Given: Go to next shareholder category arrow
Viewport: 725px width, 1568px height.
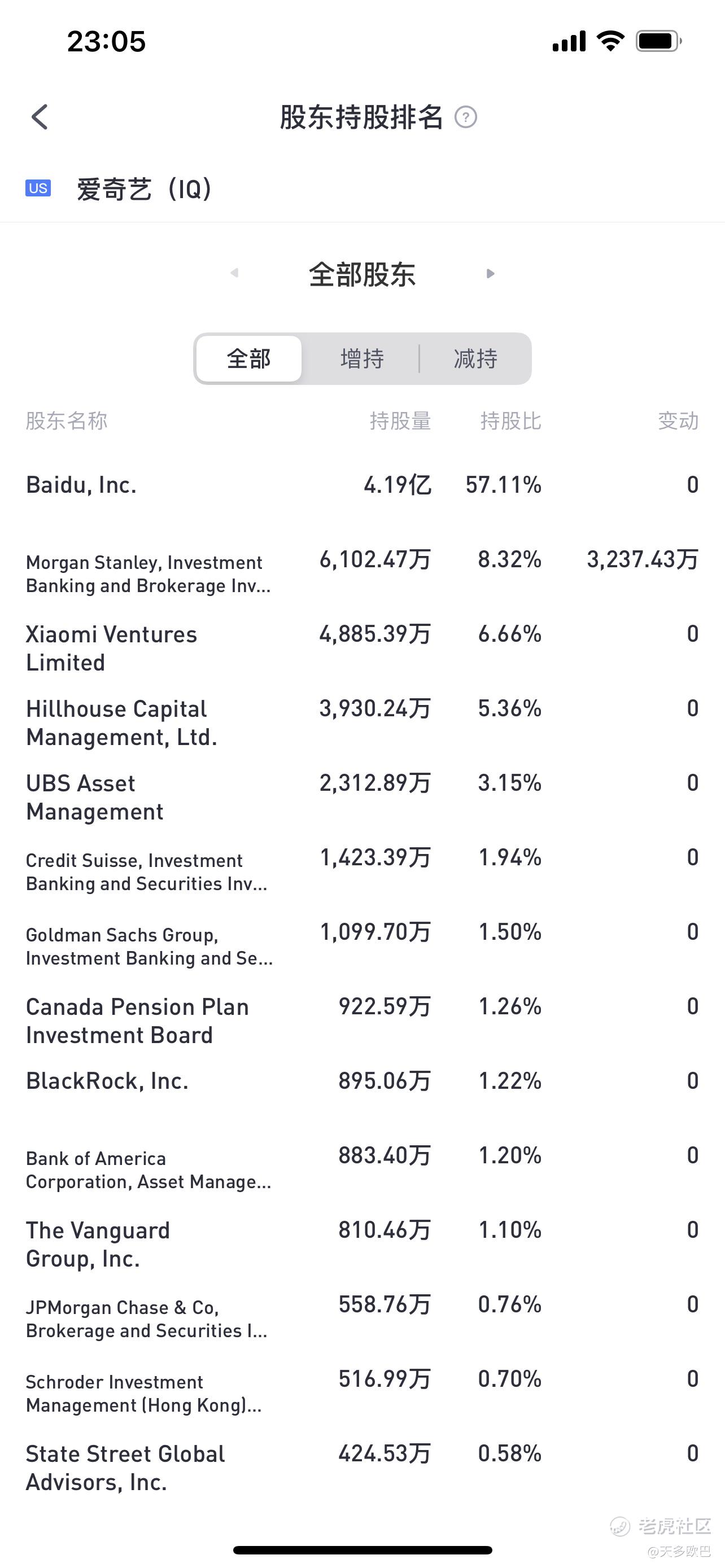Looking at the screenshot, I should click(490, 273).
